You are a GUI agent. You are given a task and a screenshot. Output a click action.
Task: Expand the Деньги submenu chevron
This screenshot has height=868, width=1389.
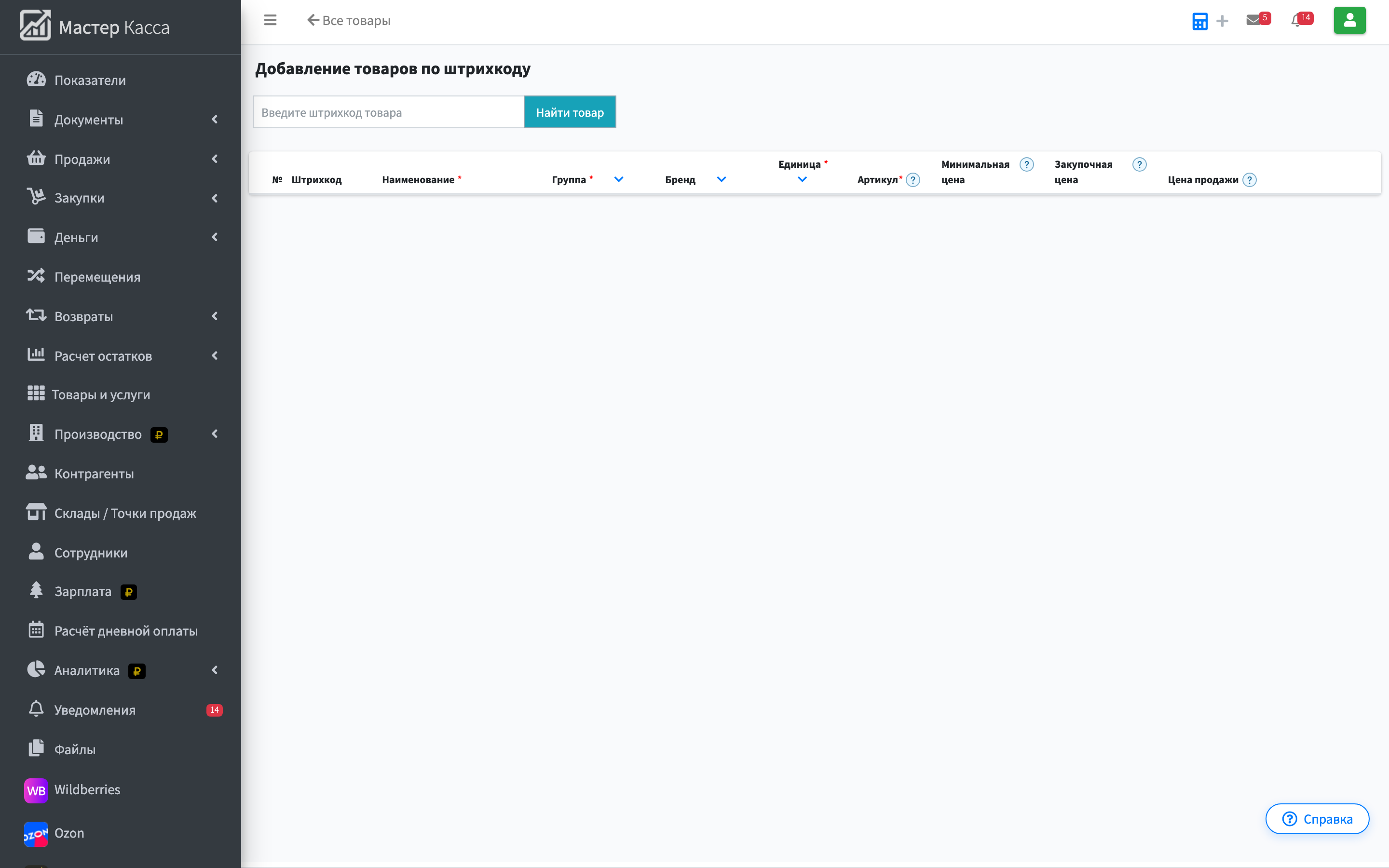215,237
